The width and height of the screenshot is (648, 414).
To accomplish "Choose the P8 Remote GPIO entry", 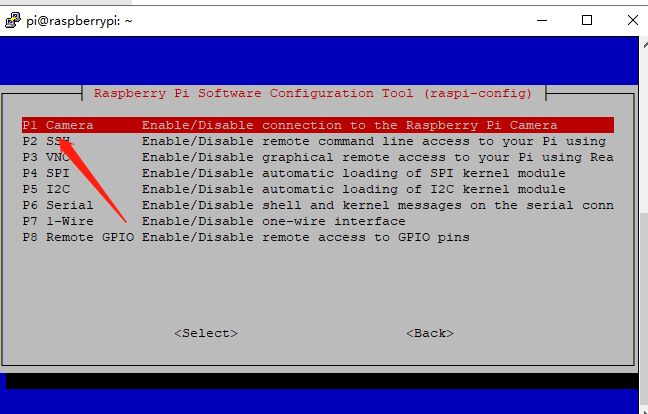I will click(318, 238).
